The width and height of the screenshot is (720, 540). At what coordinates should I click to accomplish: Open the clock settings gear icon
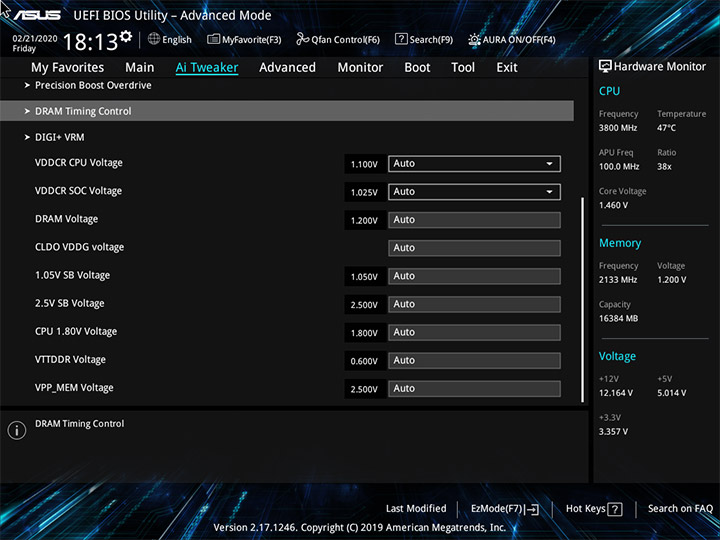tap(125, 36)
